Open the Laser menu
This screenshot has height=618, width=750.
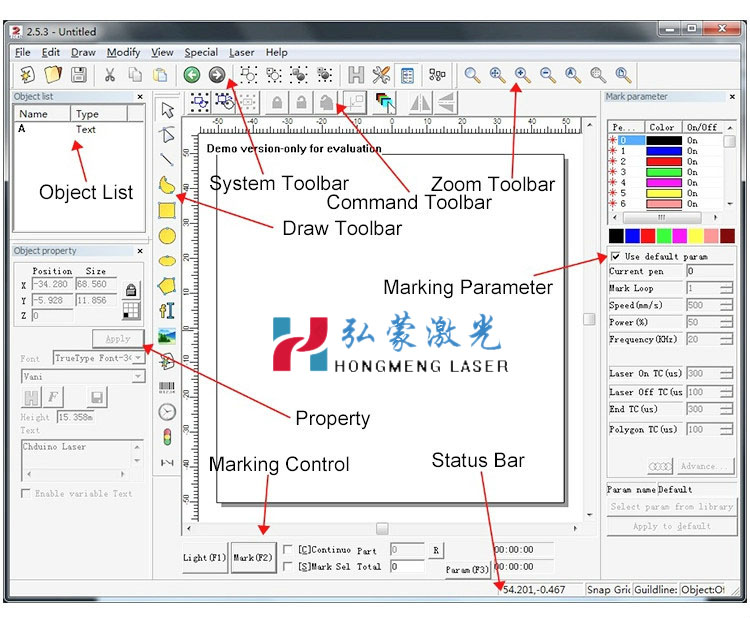242,52
